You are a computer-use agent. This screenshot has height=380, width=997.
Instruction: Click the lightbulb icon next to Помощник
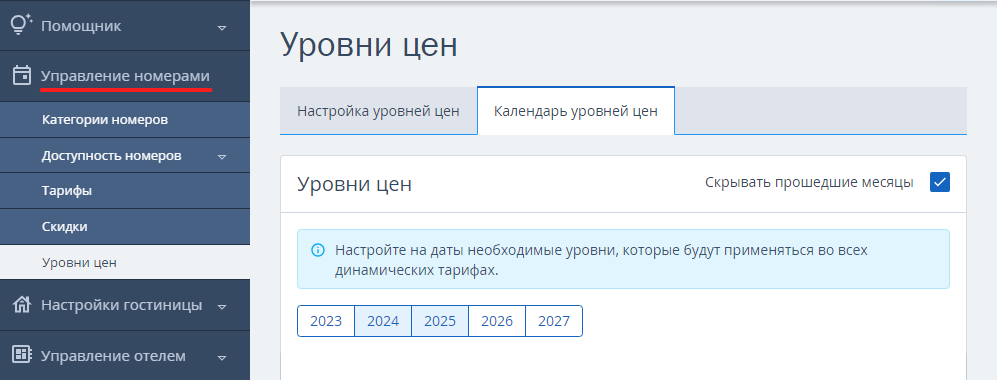click(x=22, y=24)
